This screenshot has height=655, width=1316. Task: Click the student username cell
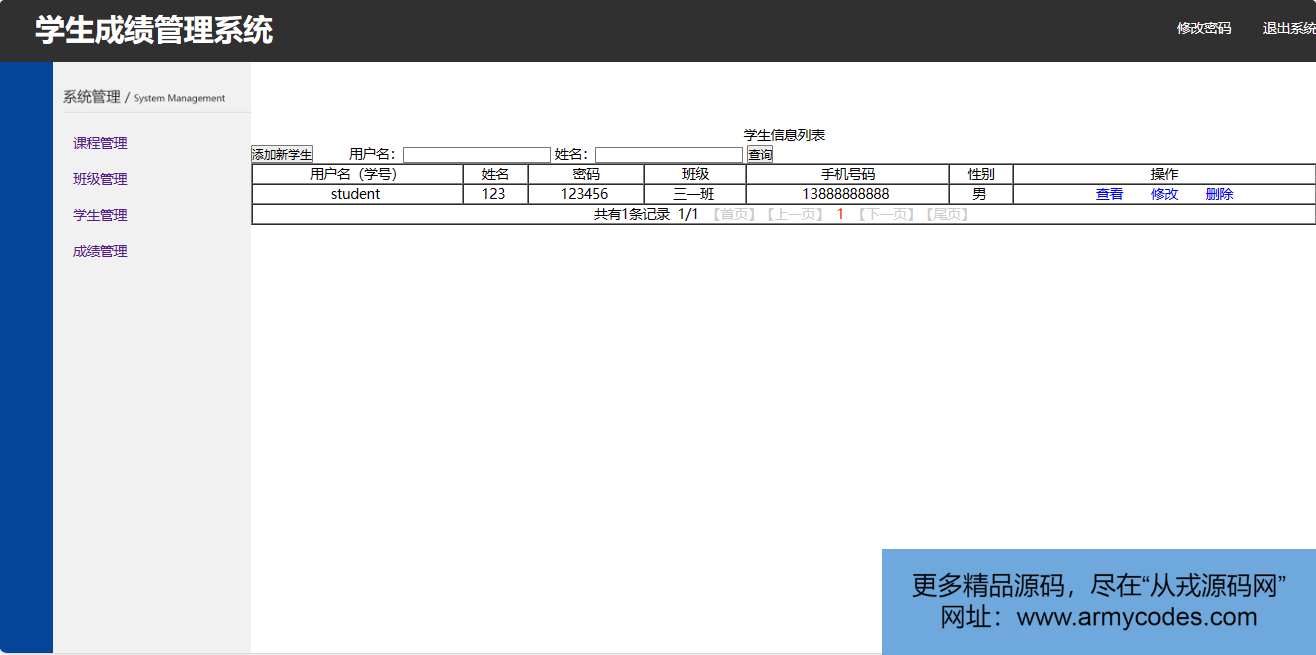(x=356, y=194)
